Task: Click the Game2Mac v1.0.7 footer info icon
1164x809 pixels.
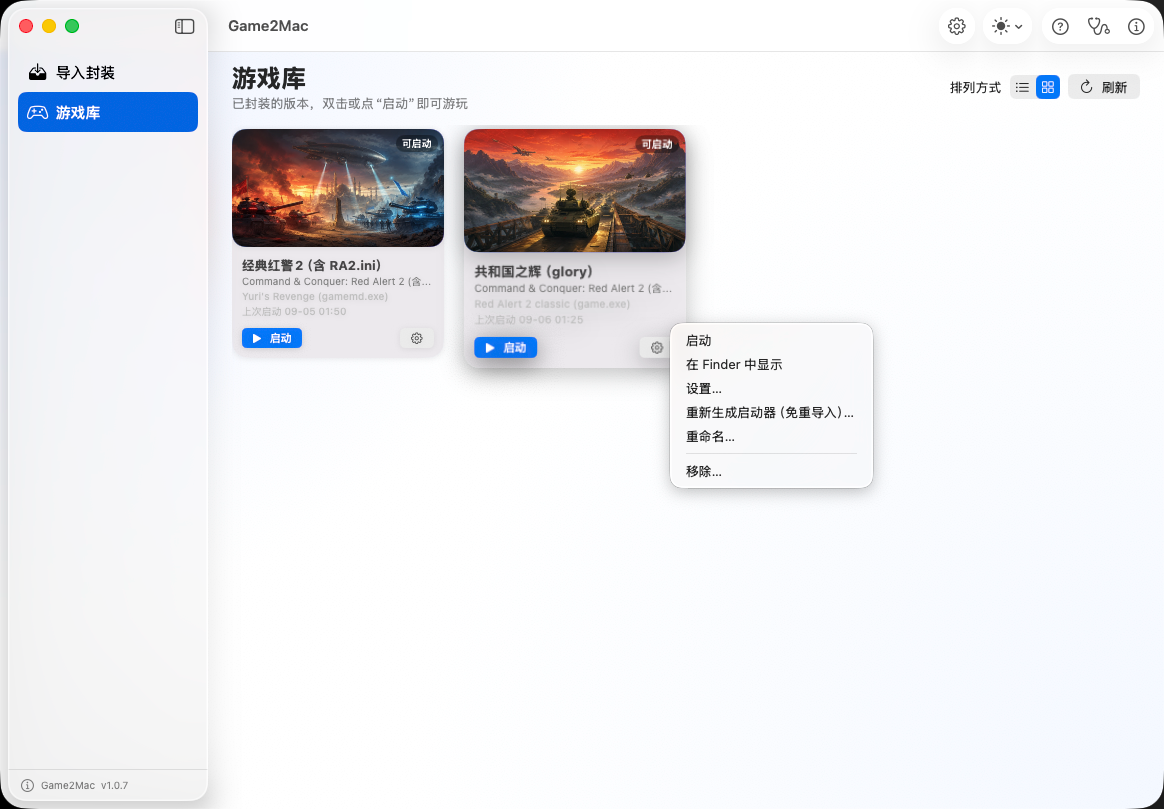Action: [27, 785]
